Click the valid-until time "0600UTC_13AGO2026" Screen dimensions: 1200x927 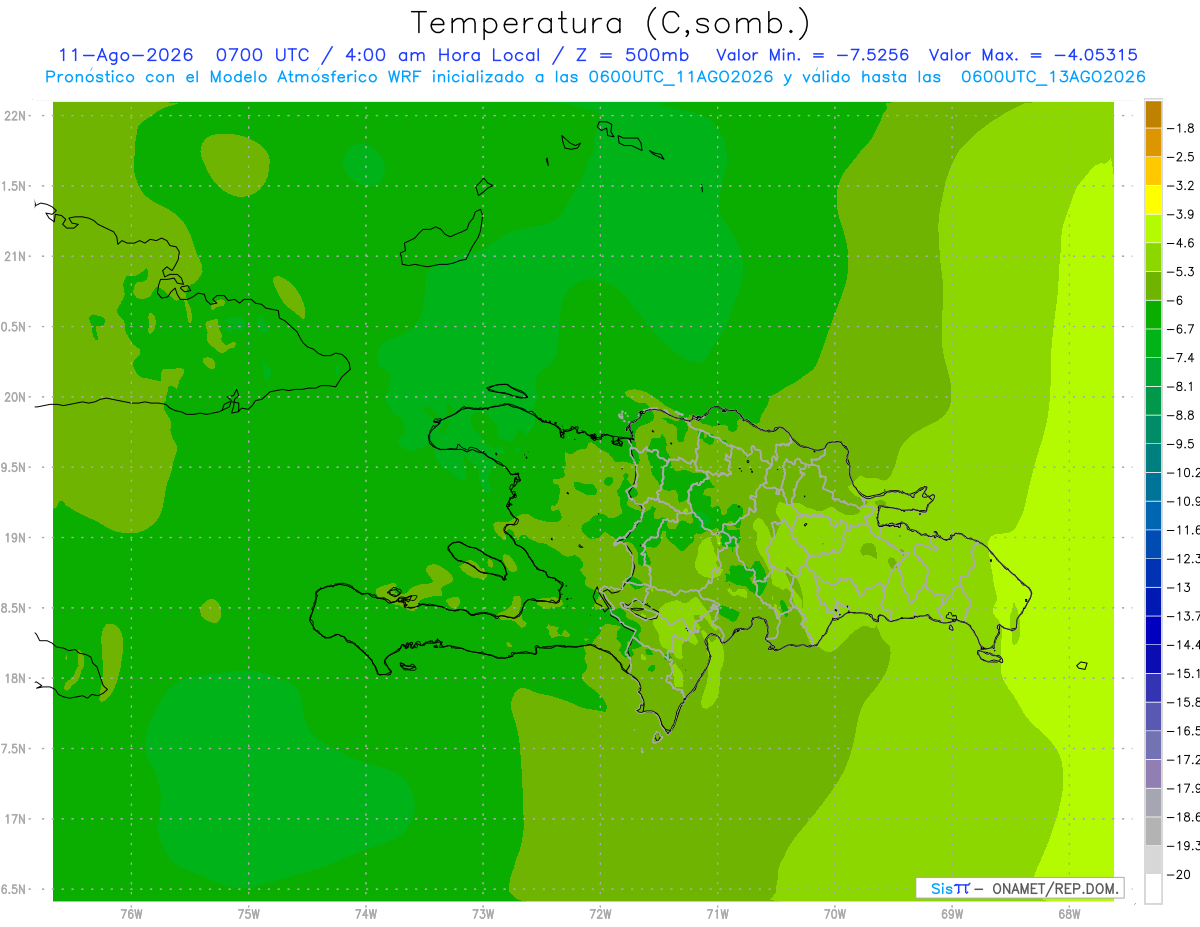click(1053, 77)
